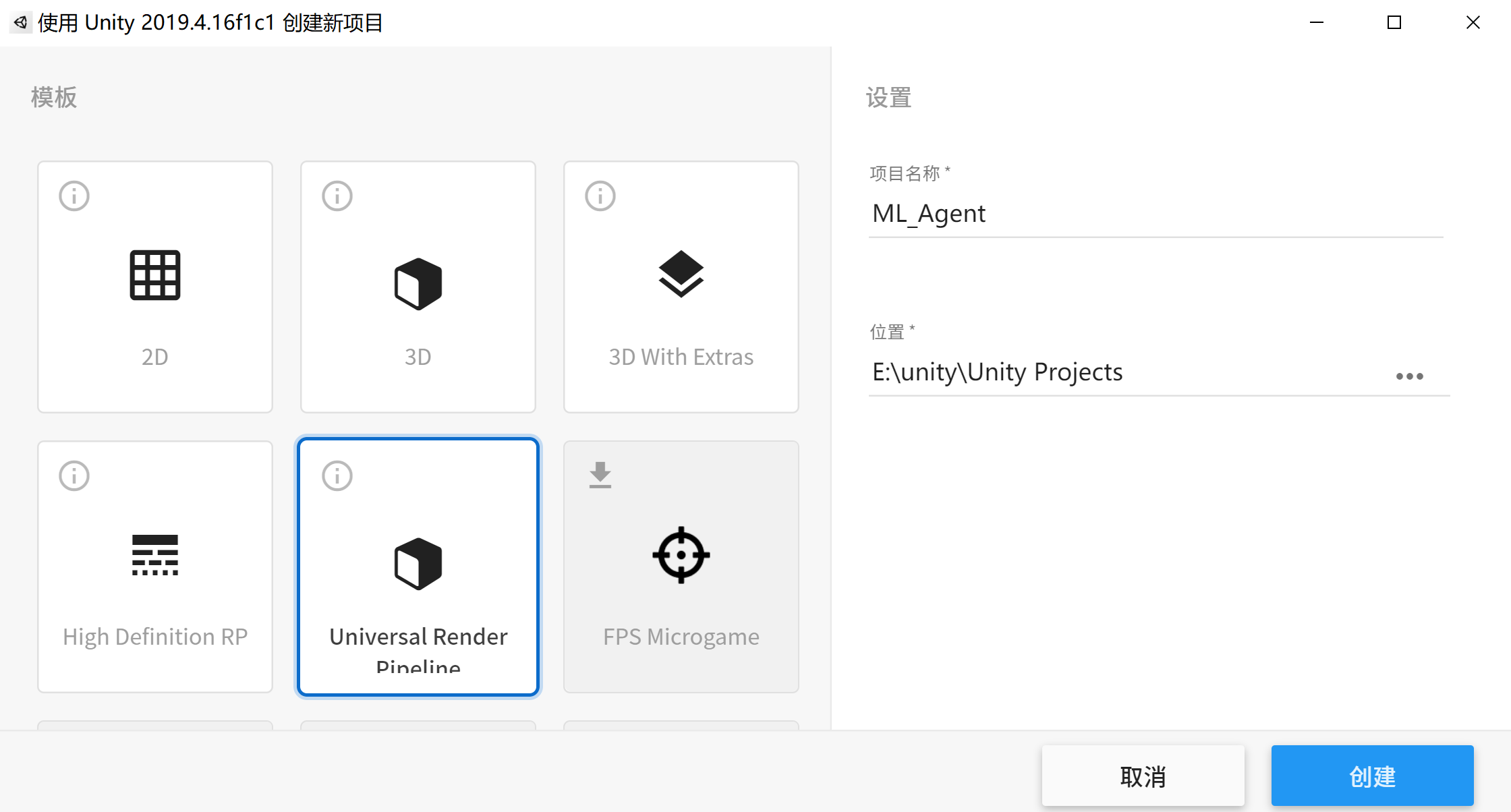This screenshot has width=1511, height=812.
Task: Click the info icon on the 3D template
Action: coord(337,196)
